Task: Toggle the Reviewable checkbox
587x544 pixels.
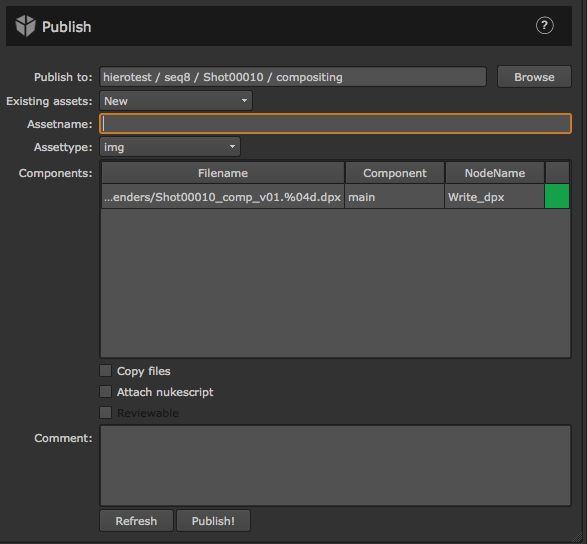Action: click(106, 413)
